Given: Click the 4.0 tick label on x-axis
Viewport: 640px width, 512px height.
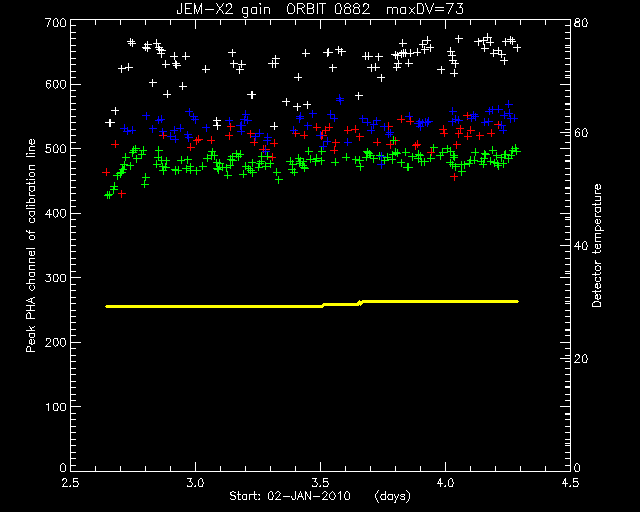Looking at the screenshot, I should pos(445,483).
